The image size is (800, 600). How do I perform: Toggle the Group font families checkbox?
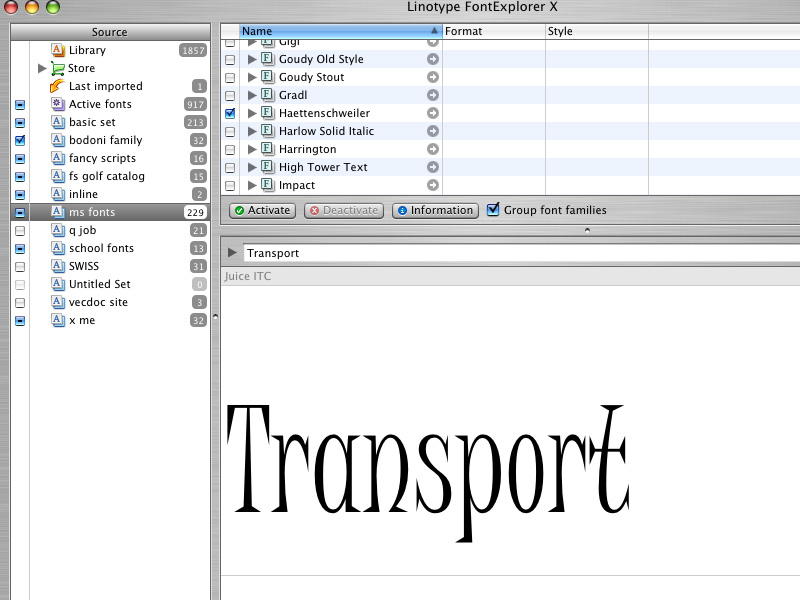pyautogui.click(x=493, y=209)
